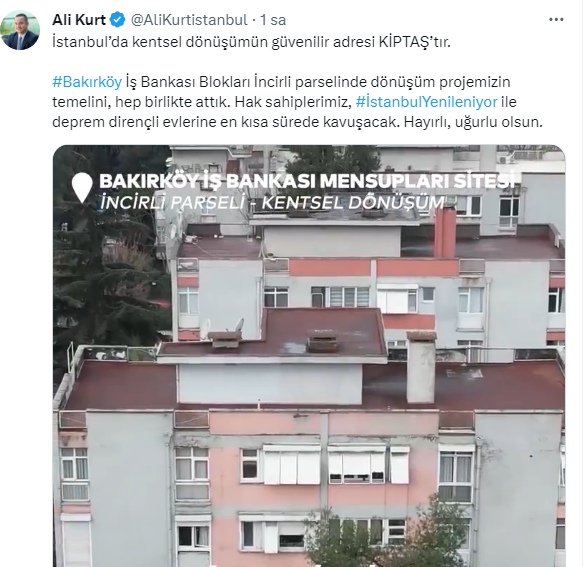Open the Ali Kurt display name link

(x=79, y=20)
